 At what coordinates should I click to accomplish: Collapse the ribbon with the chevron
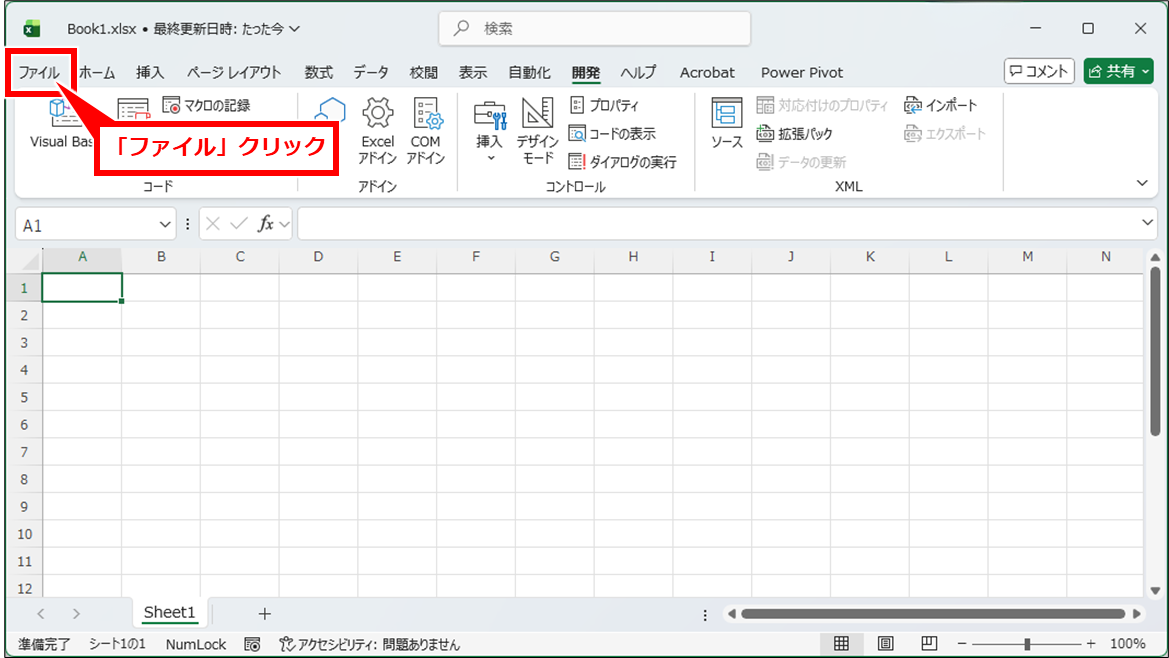tap(1142, 183)
